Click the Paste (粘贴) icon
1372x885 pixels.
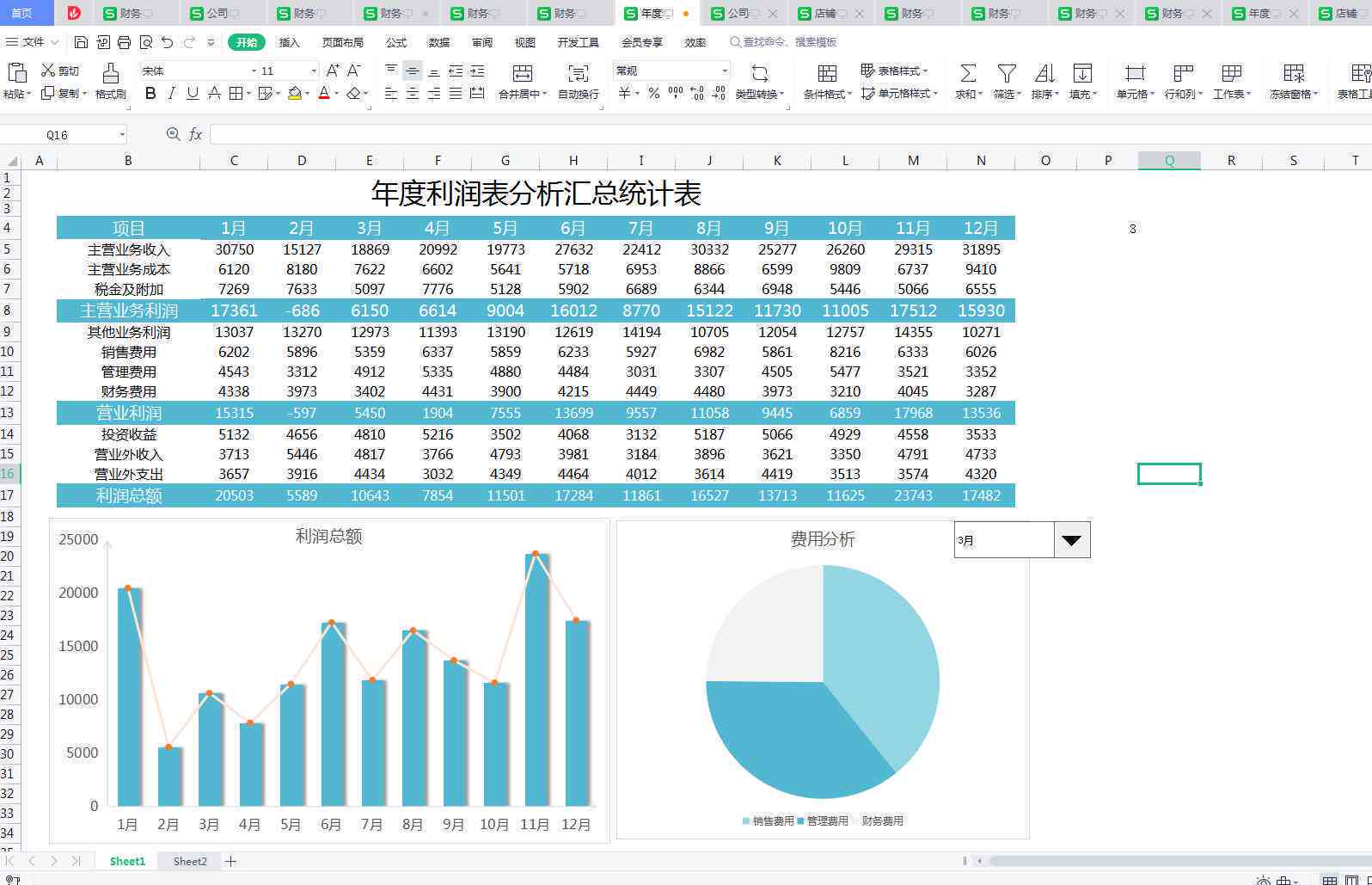[16, 74]
